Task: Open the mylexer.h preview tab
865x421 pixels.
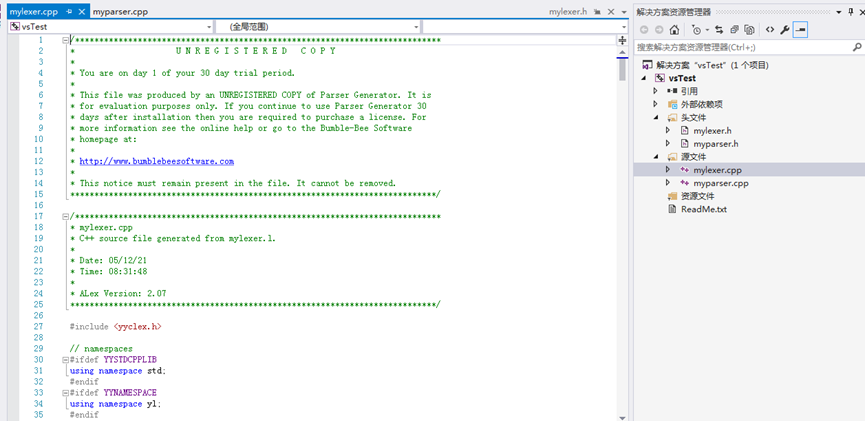Action: (568, 12)
